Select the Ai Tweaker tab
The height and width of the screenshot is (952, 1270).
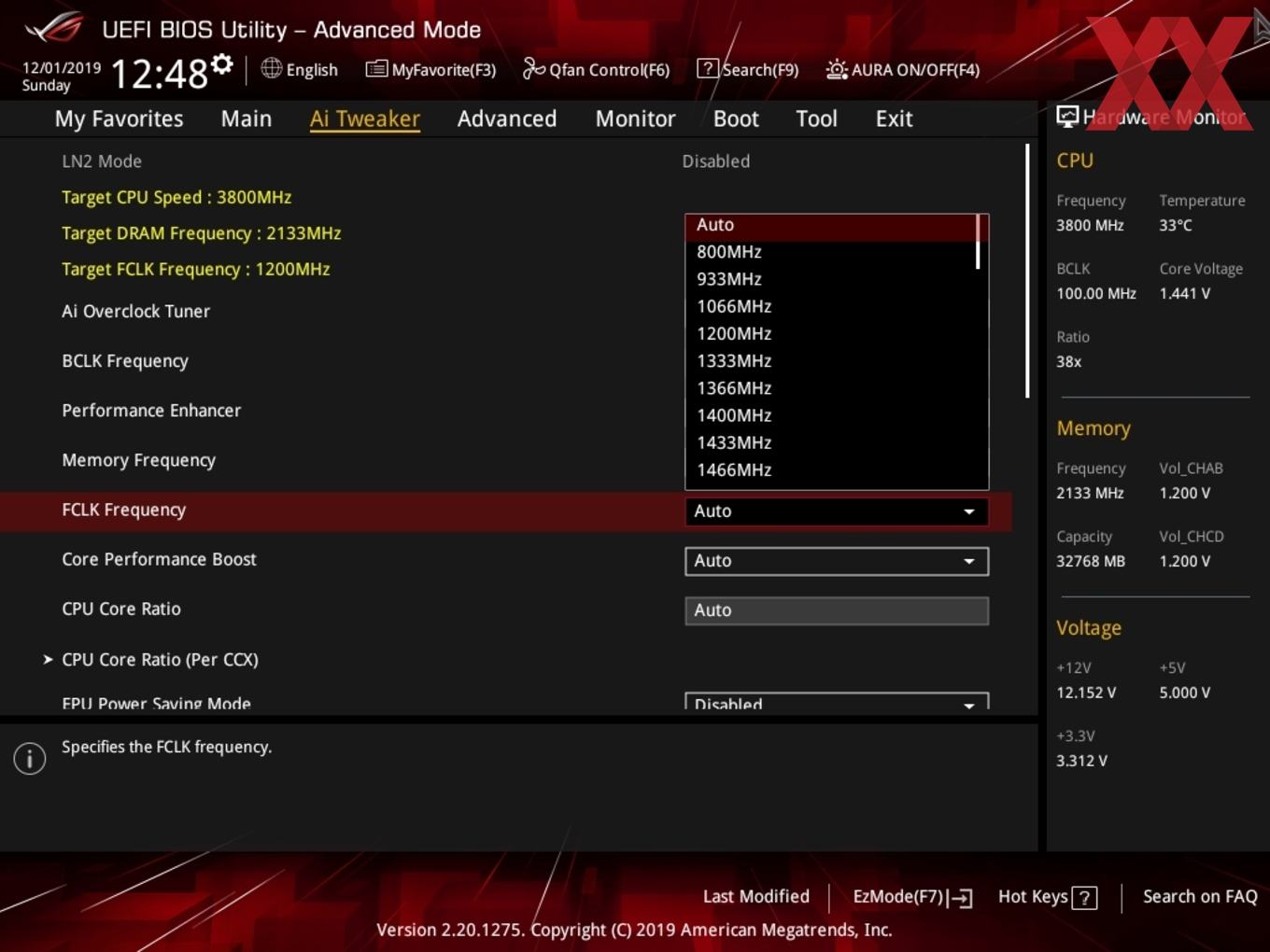tap(365, 119)
